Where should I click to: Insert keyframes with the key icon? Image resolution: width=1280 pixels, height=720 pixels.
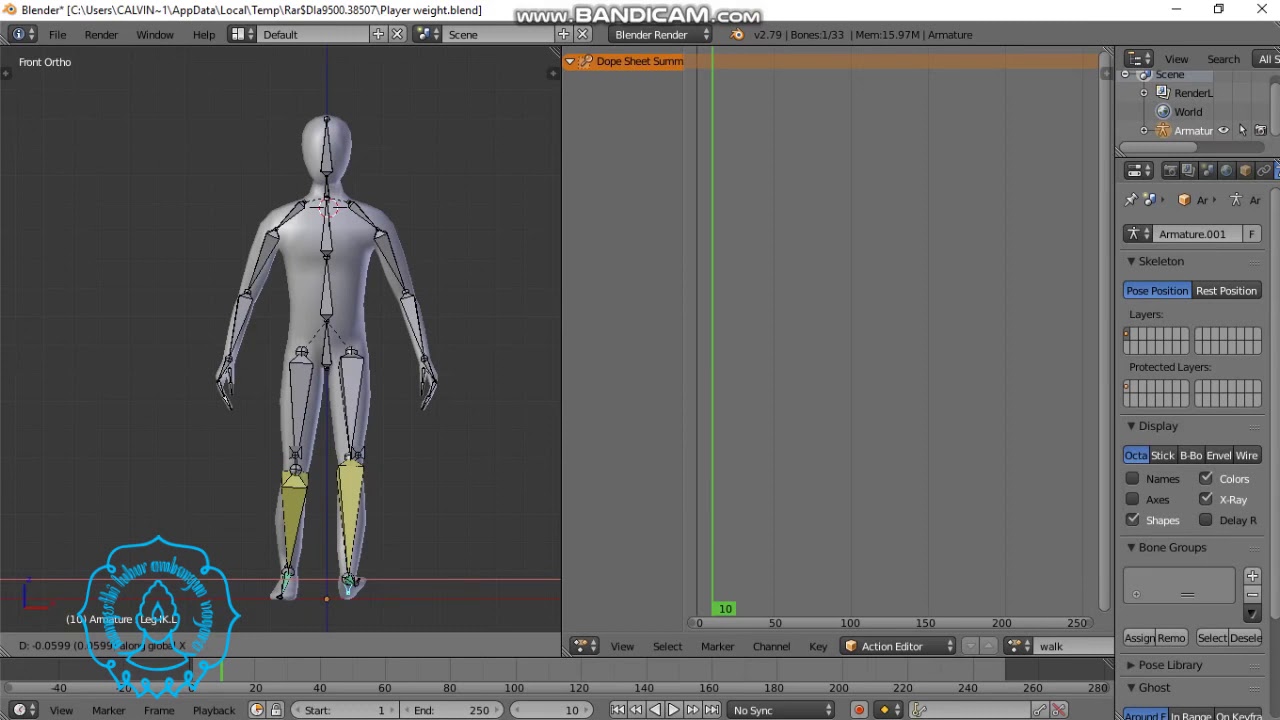1040,710
